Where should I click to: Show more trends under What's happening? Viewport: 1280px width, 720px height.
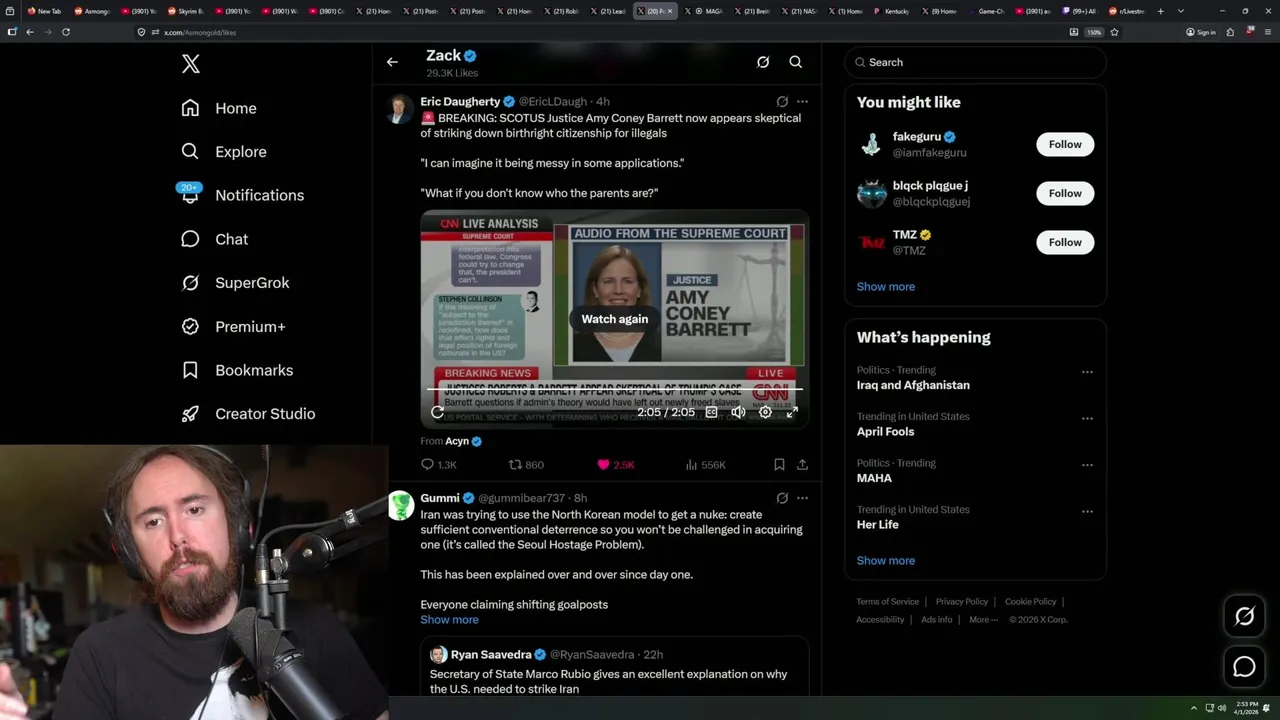(885, 561)
